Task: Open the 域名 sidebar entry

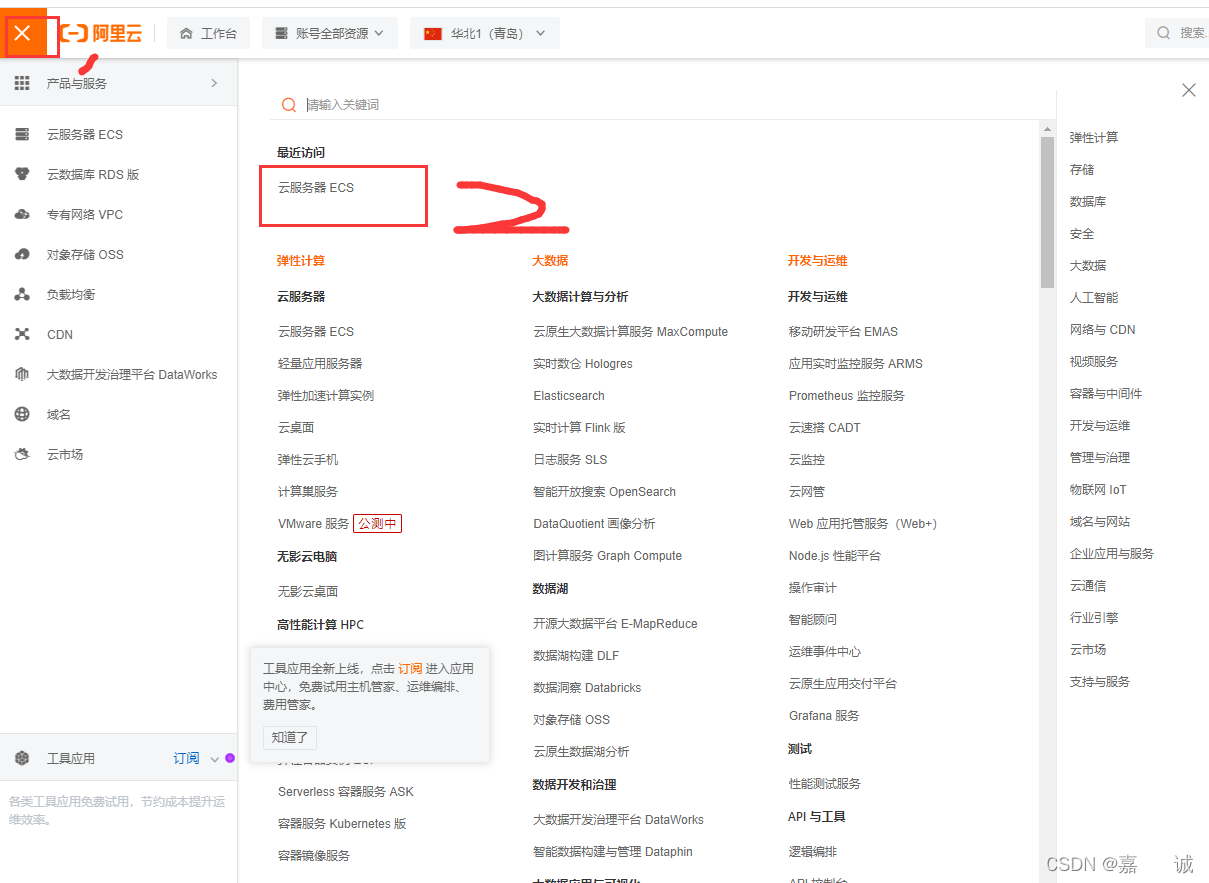Action: click(x=58, y=413)
